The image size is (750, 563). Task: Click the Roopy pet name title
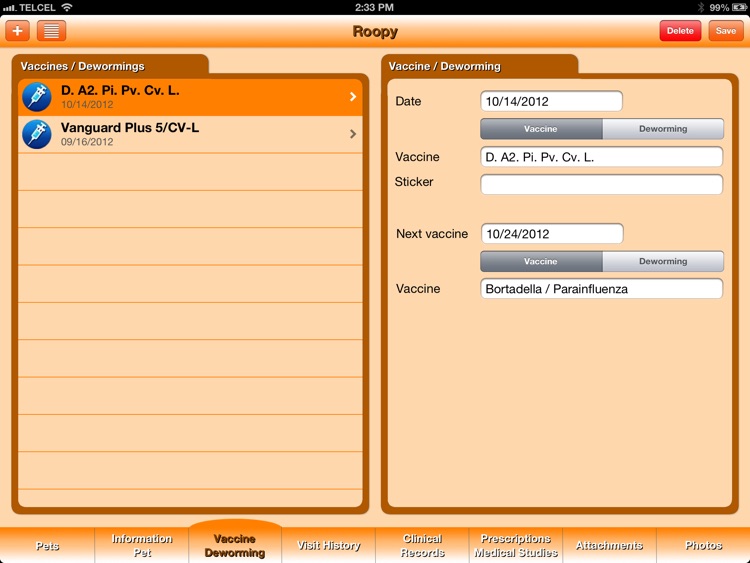(x=375, y=31)
